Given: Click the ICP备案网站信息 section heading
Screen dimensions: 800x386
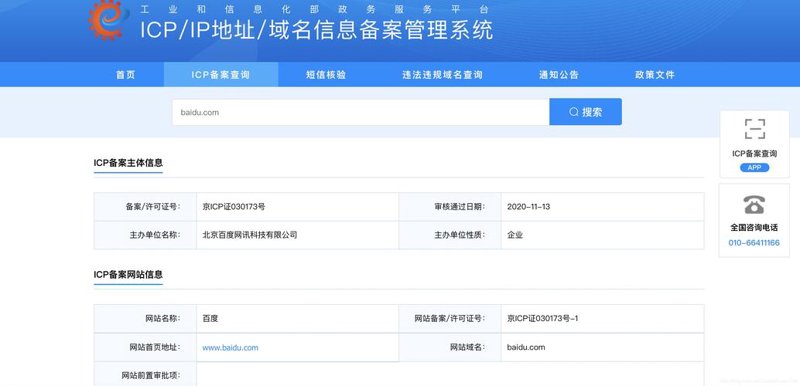Looking at the screenshot, I should 128,274.
